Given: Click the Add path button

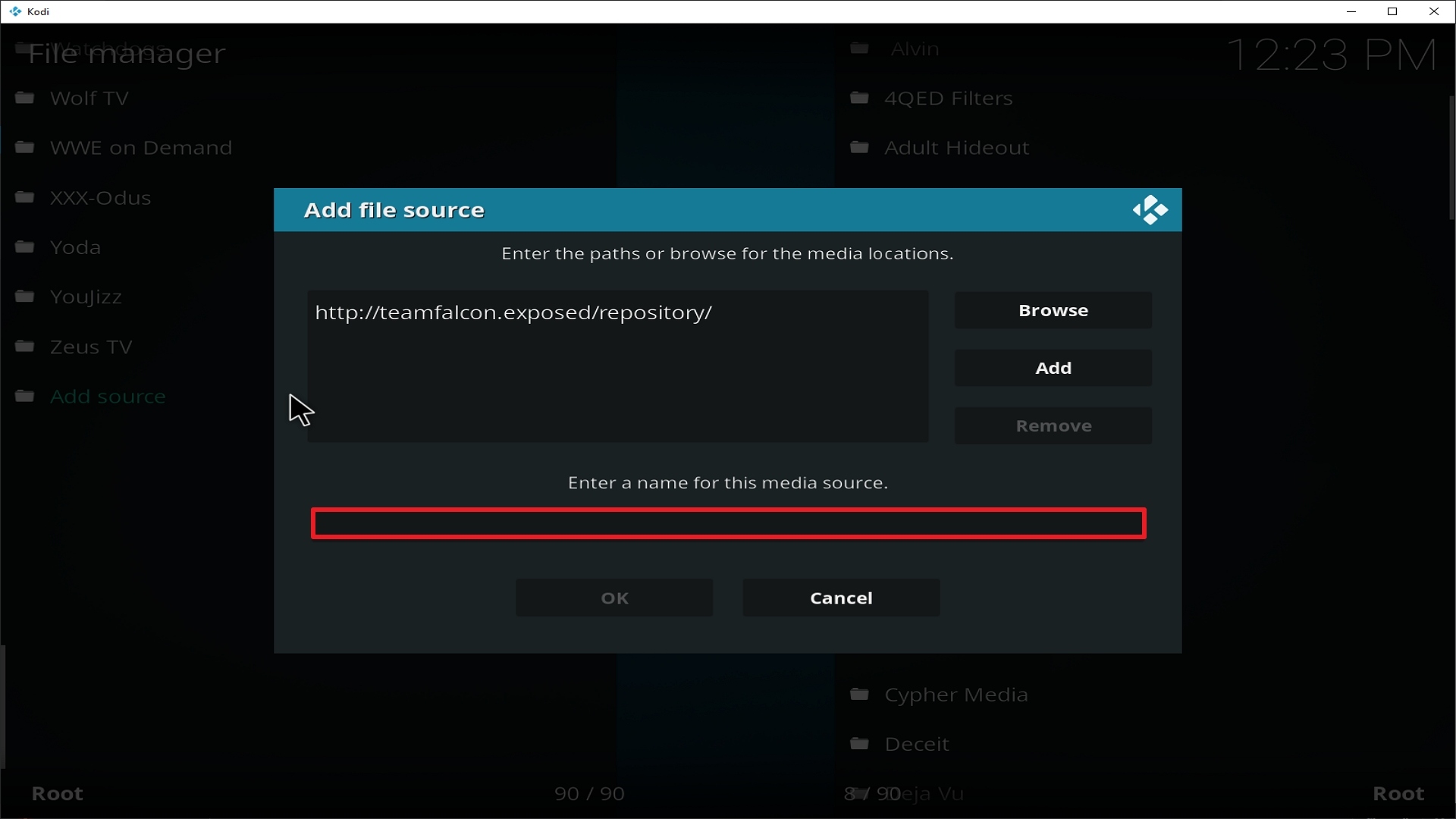Looking at the screenshot, I should coord(1053,368).
